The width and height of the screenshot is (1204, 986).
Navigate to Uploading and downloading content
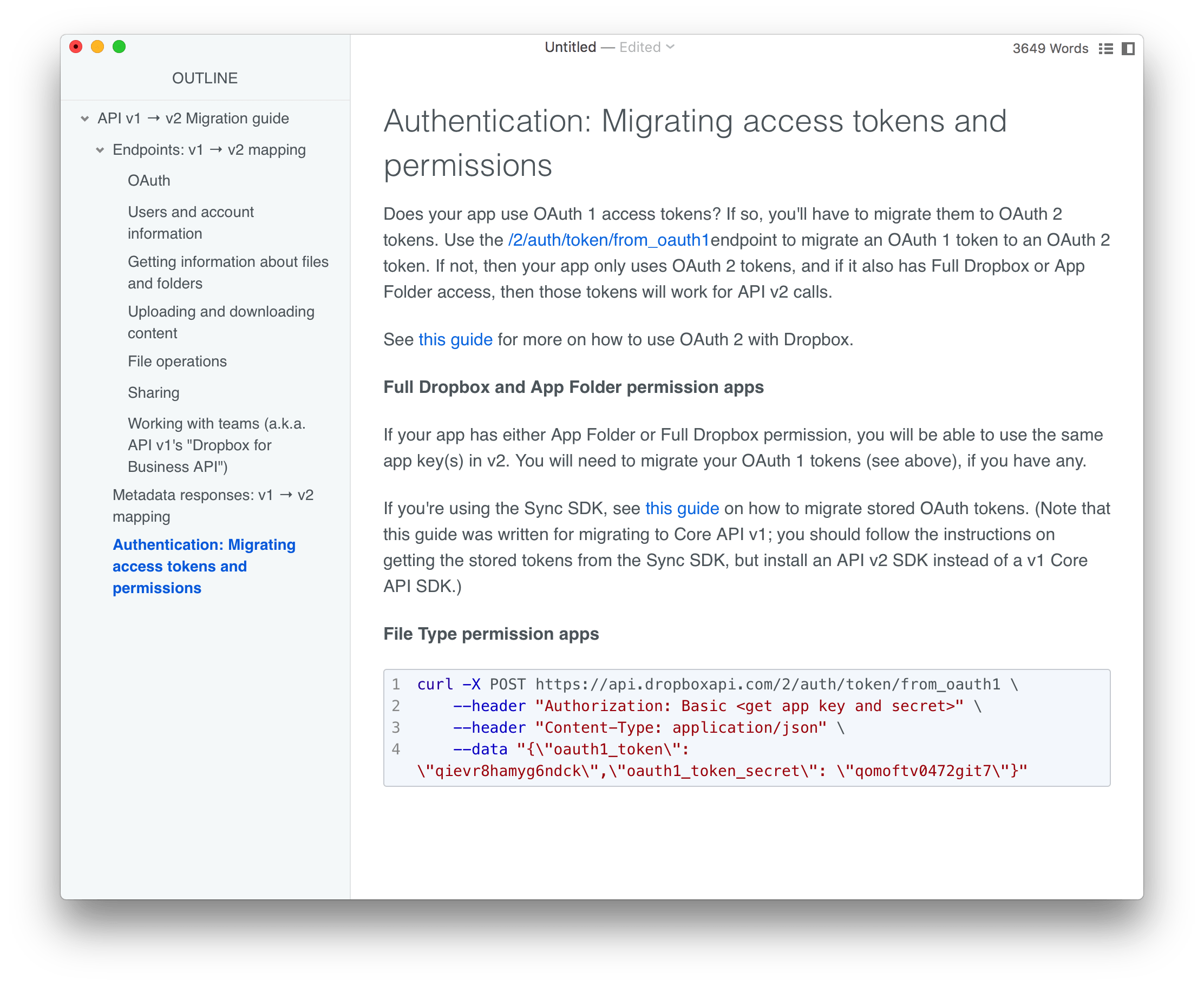pyautogui.click(x=220, y=322)
